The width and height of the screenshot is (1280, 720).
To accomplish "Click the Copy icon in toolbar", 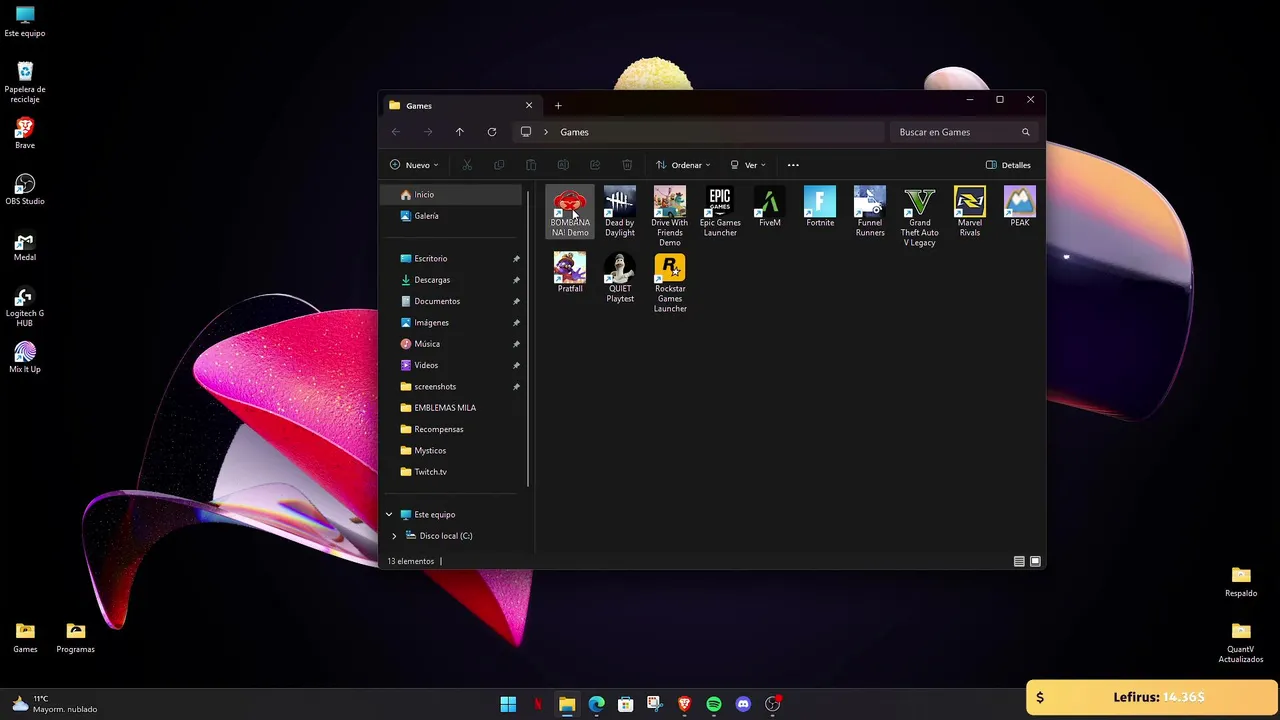I will coord(499,165).
